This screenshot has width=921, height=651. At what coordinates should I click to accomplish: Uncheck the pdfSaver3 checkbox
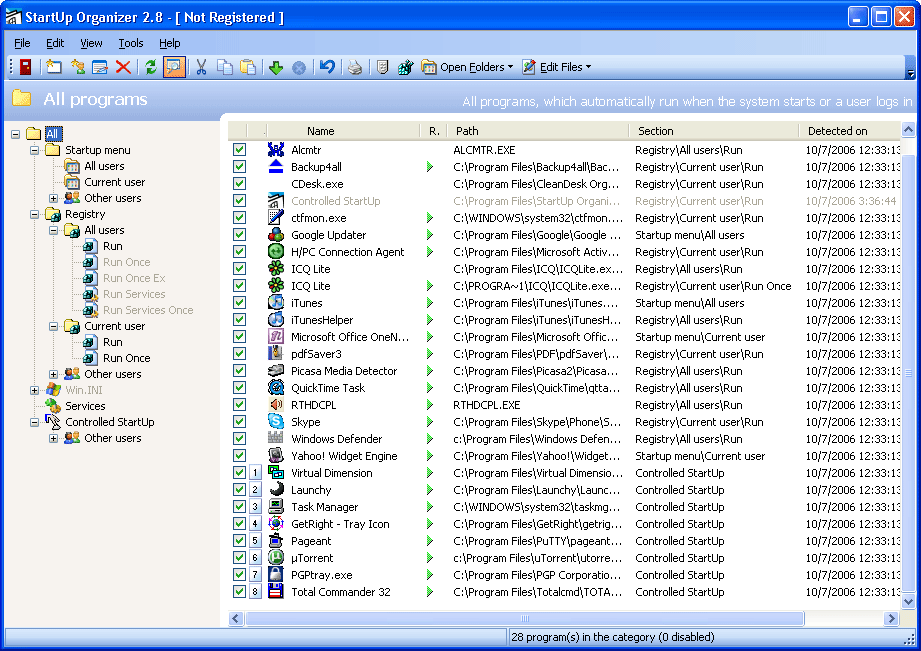pyautogui.click(x=239, y=354)
